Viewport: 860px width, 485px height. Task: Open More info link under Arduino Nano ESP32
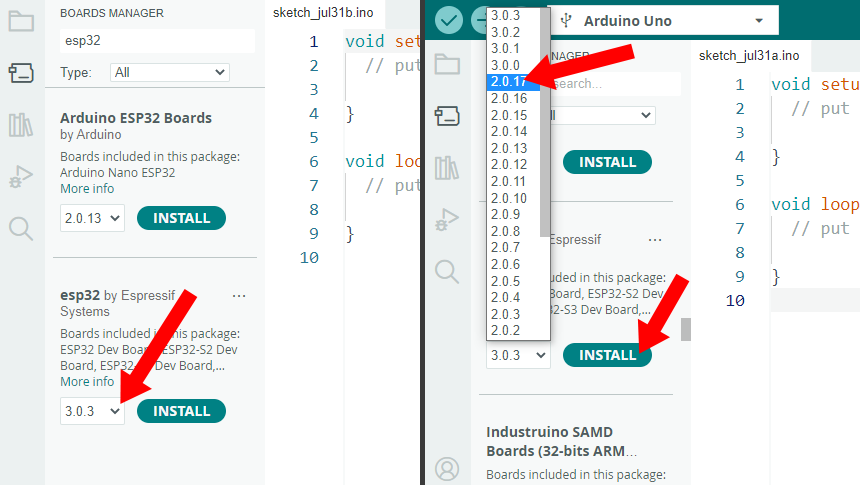click(87, 189)
